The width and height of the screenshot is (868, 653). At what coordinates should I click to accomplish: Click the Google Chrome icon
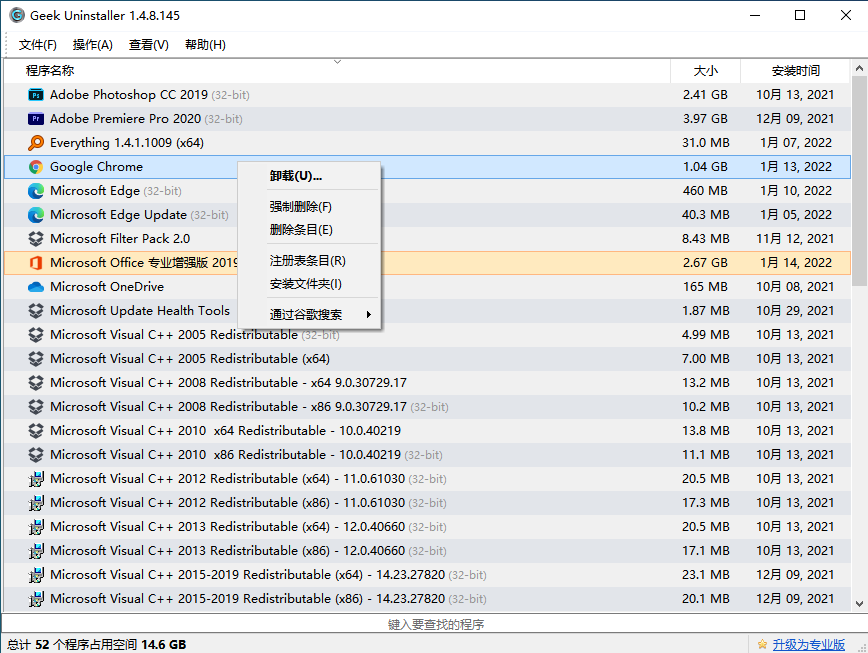pos(36,167)
